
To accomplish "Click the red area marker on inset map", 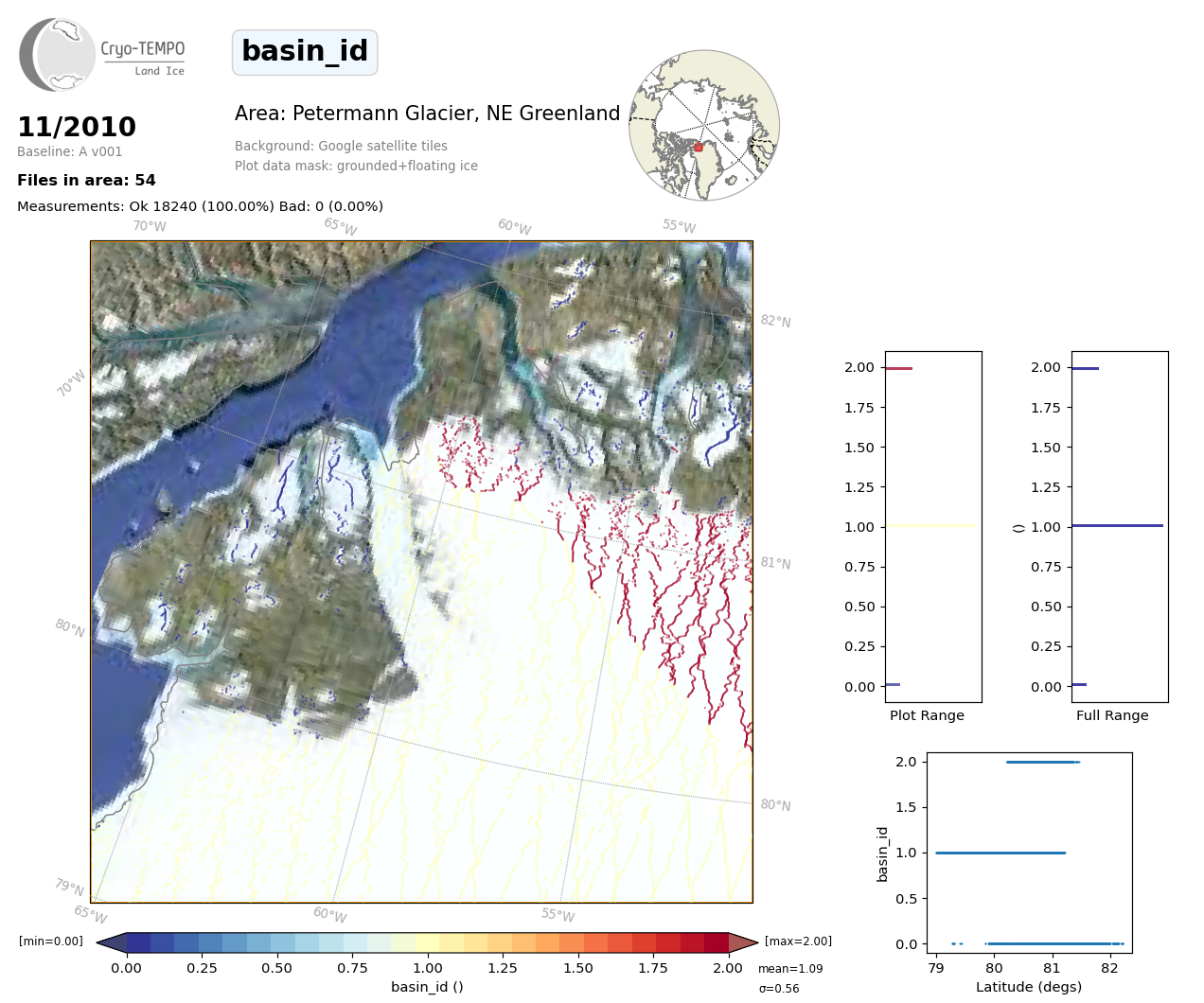I will 699,148.
